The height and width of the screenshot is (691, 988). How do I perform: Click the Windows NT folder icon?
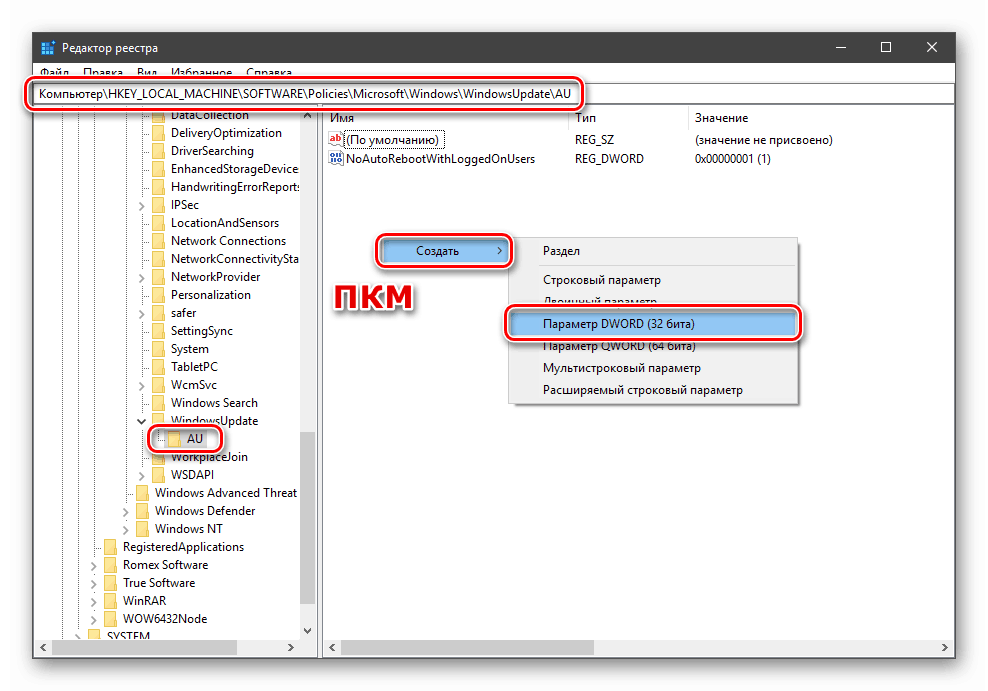143,529
